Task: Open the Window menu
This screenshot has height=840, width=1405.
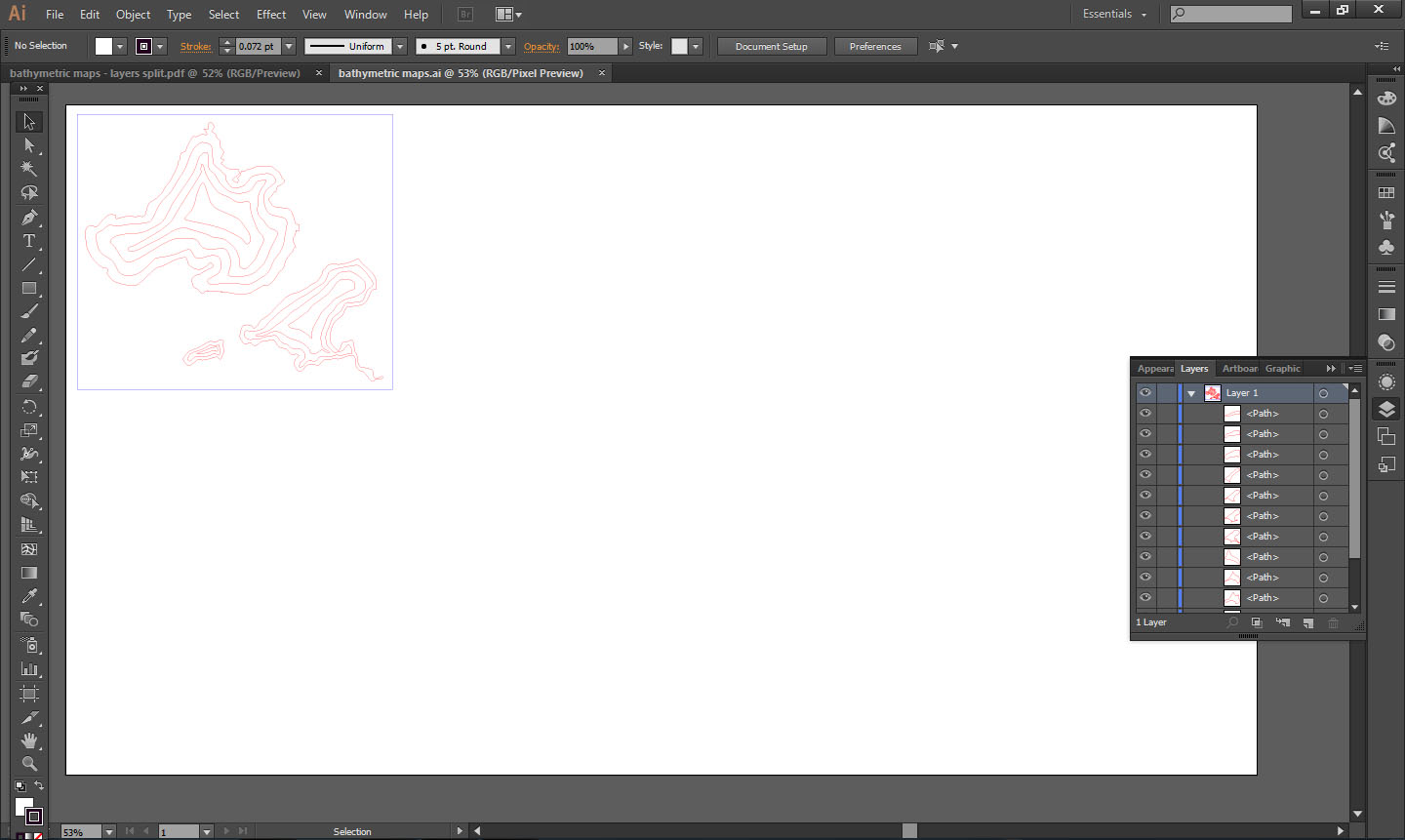Action: [x=365, y=14]
